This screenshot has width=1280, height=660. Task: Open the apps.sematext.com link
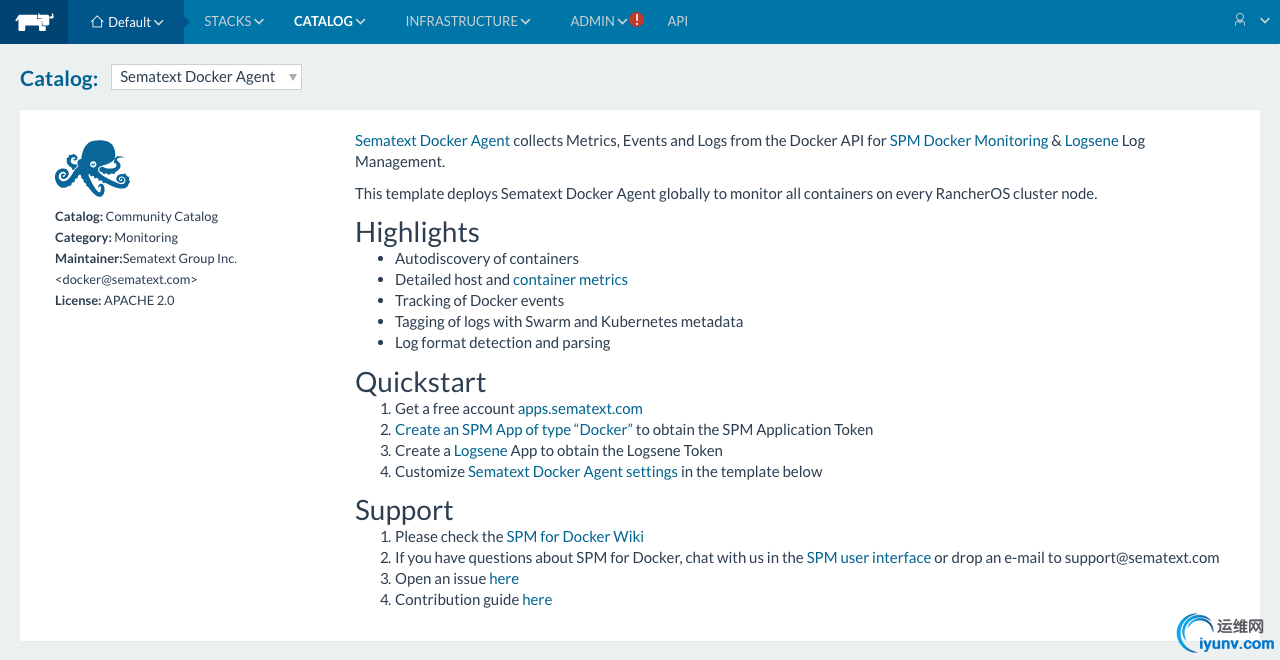[580, 409]
